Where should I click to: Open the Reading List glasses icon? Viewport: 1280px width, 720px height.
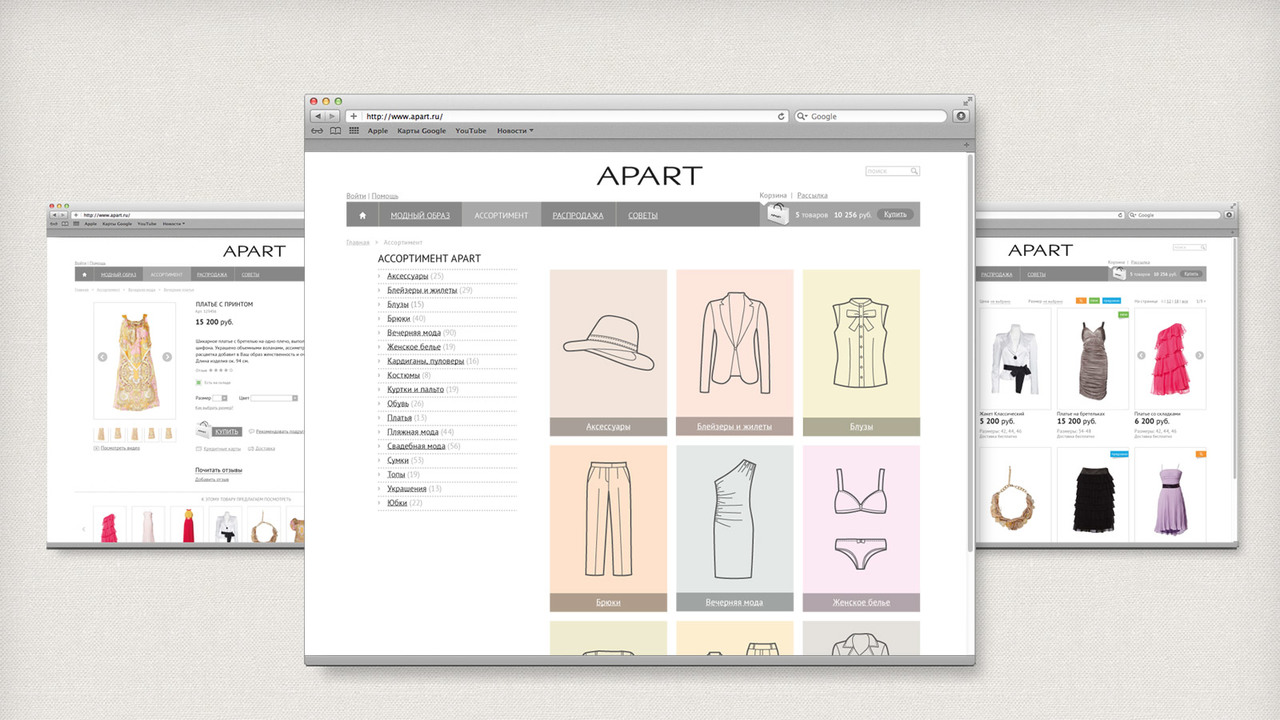(x=317, y=131)
